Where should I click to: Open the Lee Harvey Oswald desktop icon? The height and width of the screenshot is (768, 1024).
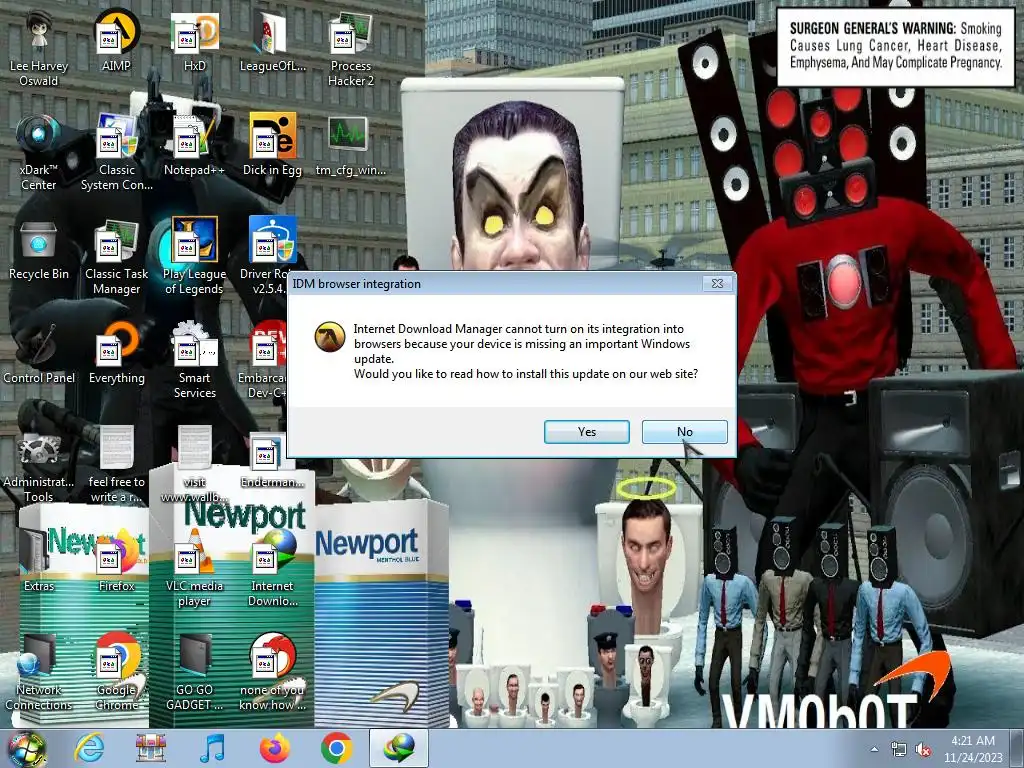(39, 49)
